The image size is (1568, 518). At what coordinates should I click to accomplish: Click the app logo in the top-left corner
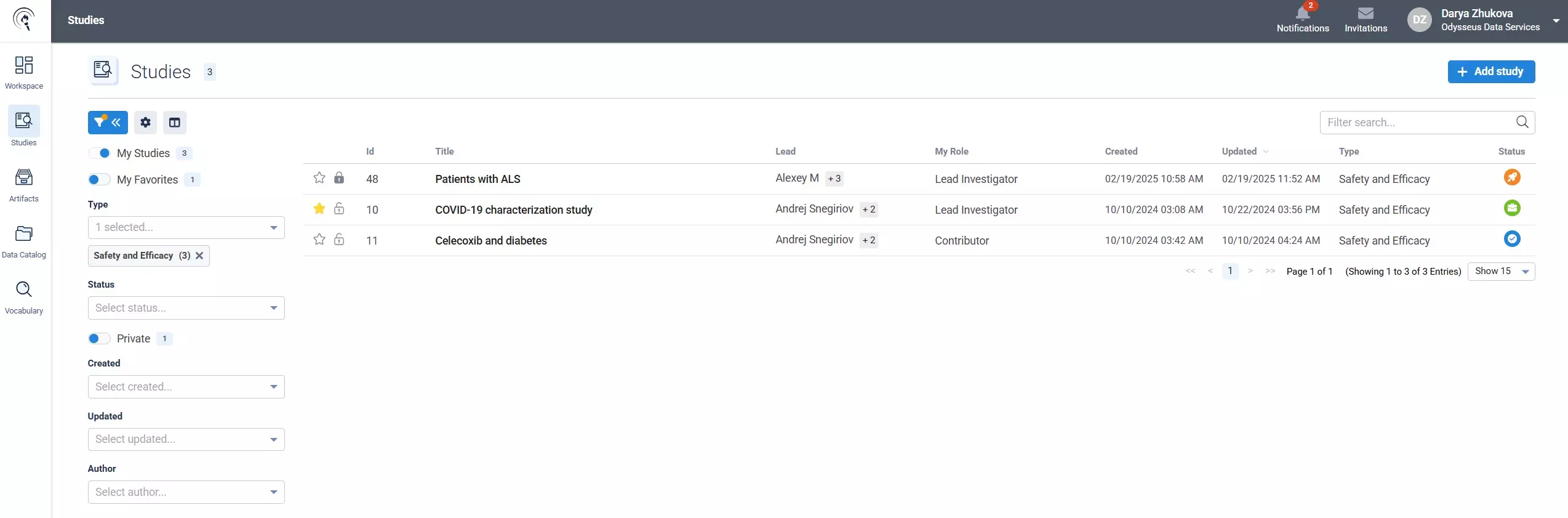24,20
